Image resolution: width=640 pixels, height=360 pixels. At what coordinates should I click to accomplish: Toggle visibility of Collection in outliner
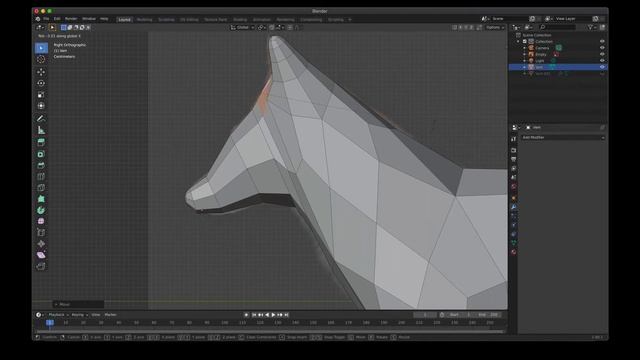tap(602, 41)
